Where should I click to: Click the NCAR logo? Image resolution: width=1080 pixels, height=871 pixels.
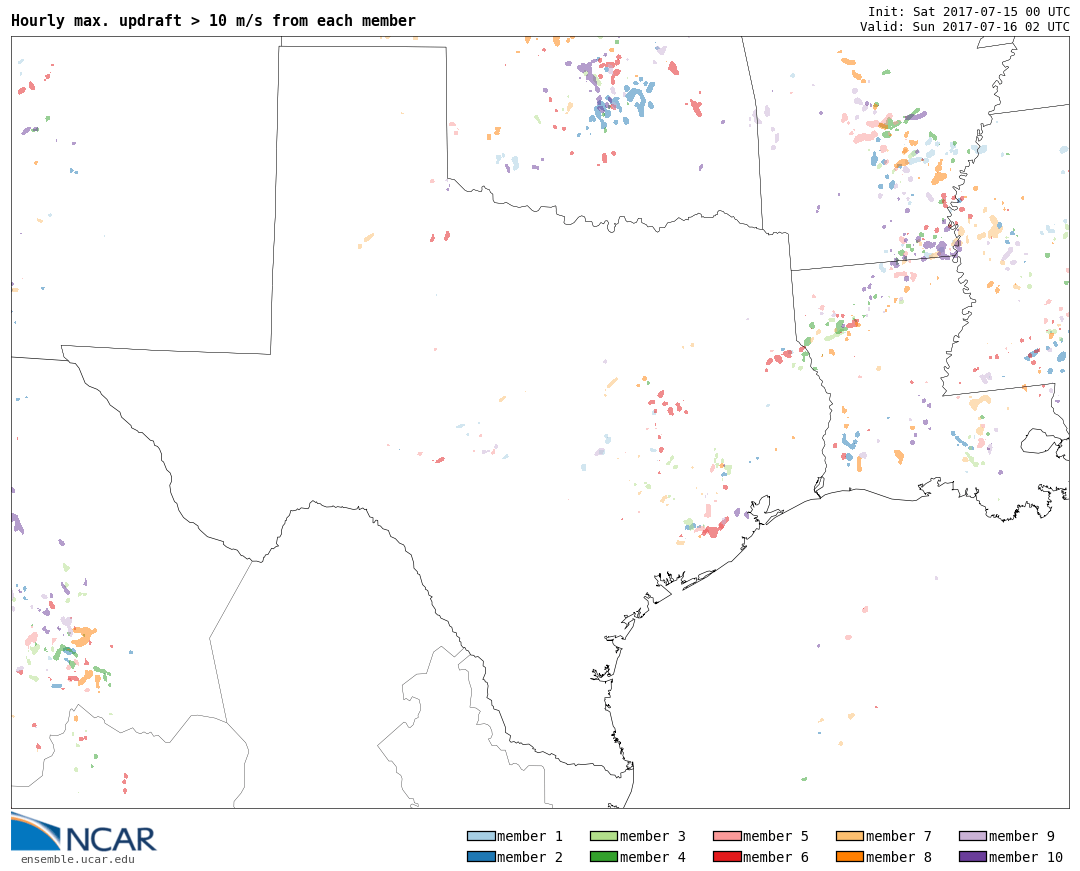click(x=83, y=832)
